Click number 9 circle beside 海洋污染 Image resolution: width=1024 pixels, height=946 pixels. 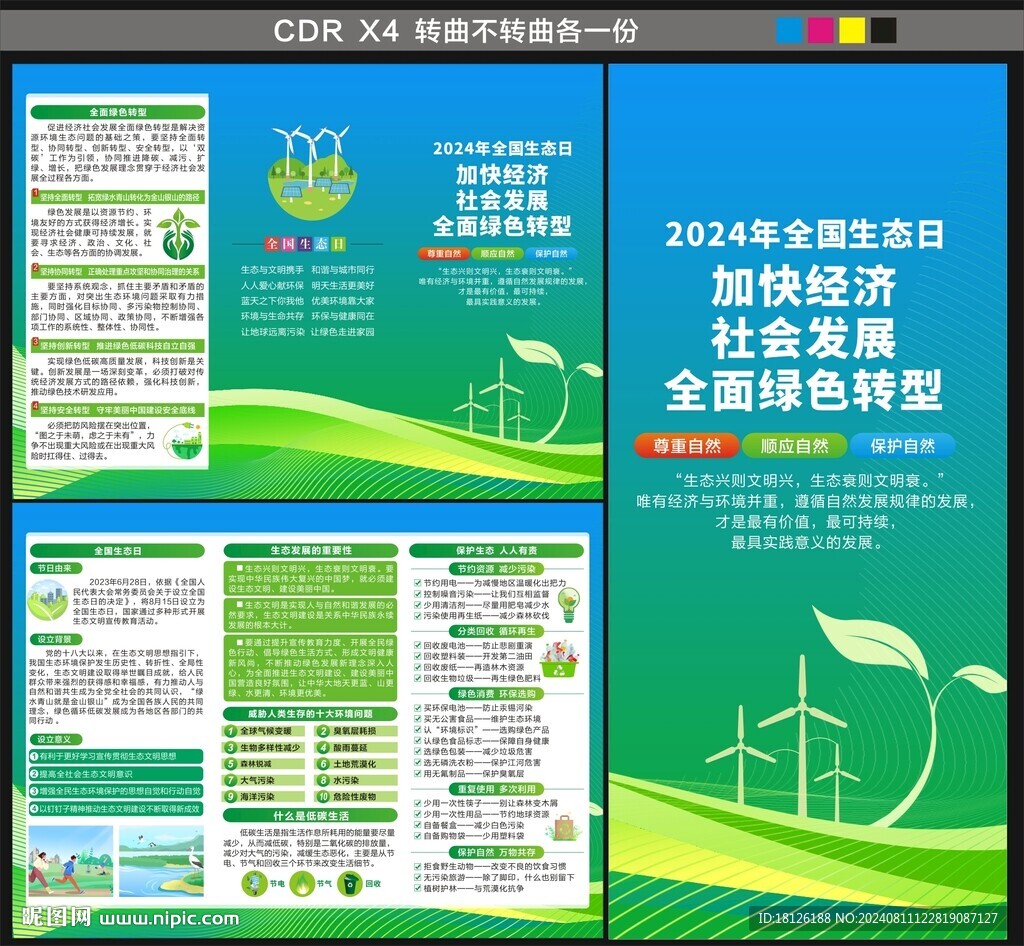(x=231, y=796)
